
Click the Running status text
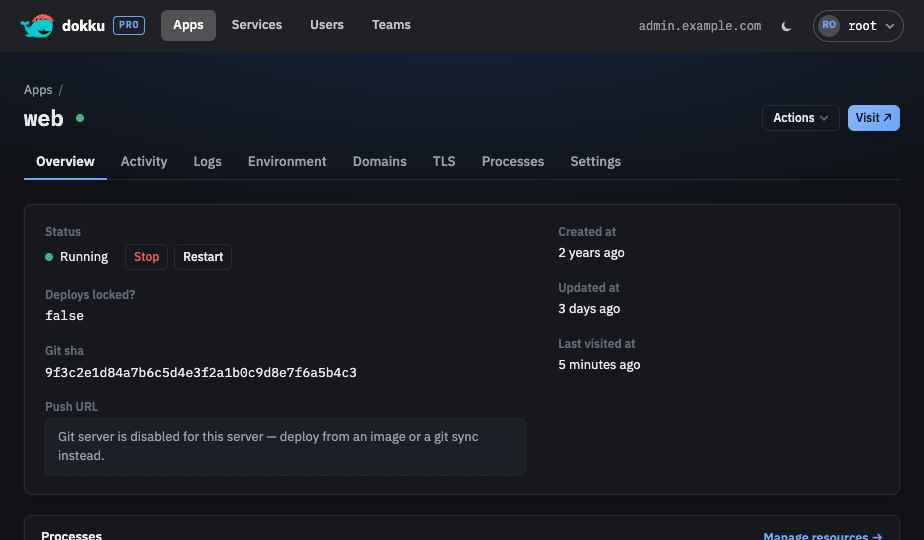[x=84, y=257]
